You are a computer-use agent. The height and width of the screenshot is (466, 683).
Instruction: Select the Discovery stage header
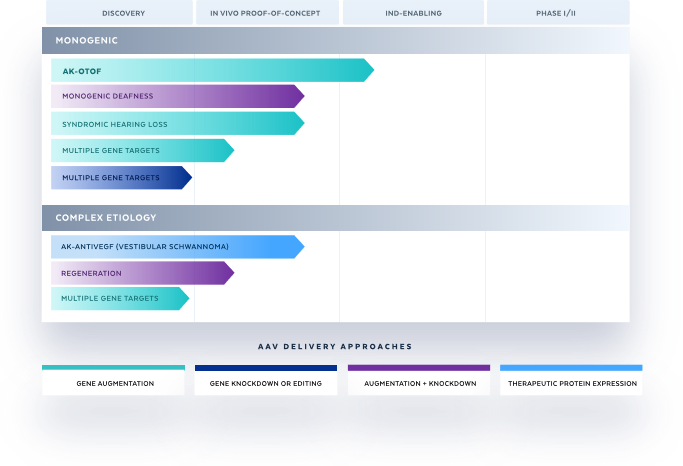tap(119, 13)
